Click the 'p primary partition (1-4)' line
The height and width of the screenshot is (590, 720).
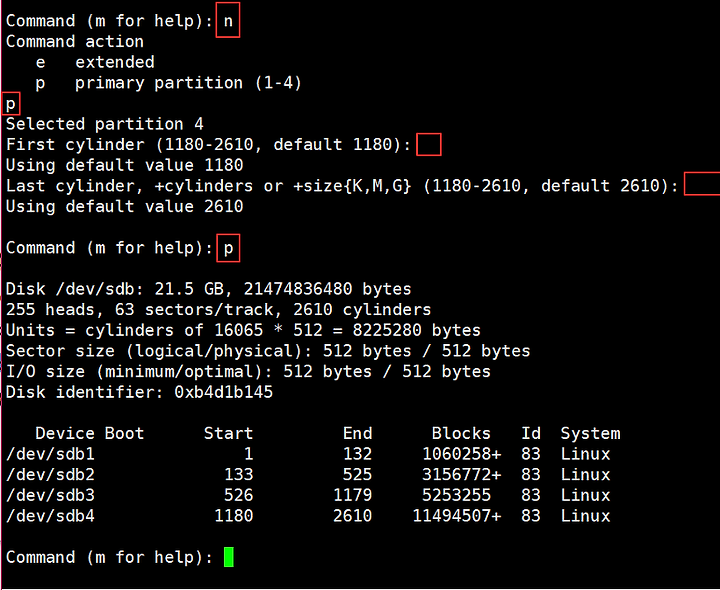click(169, 83)
